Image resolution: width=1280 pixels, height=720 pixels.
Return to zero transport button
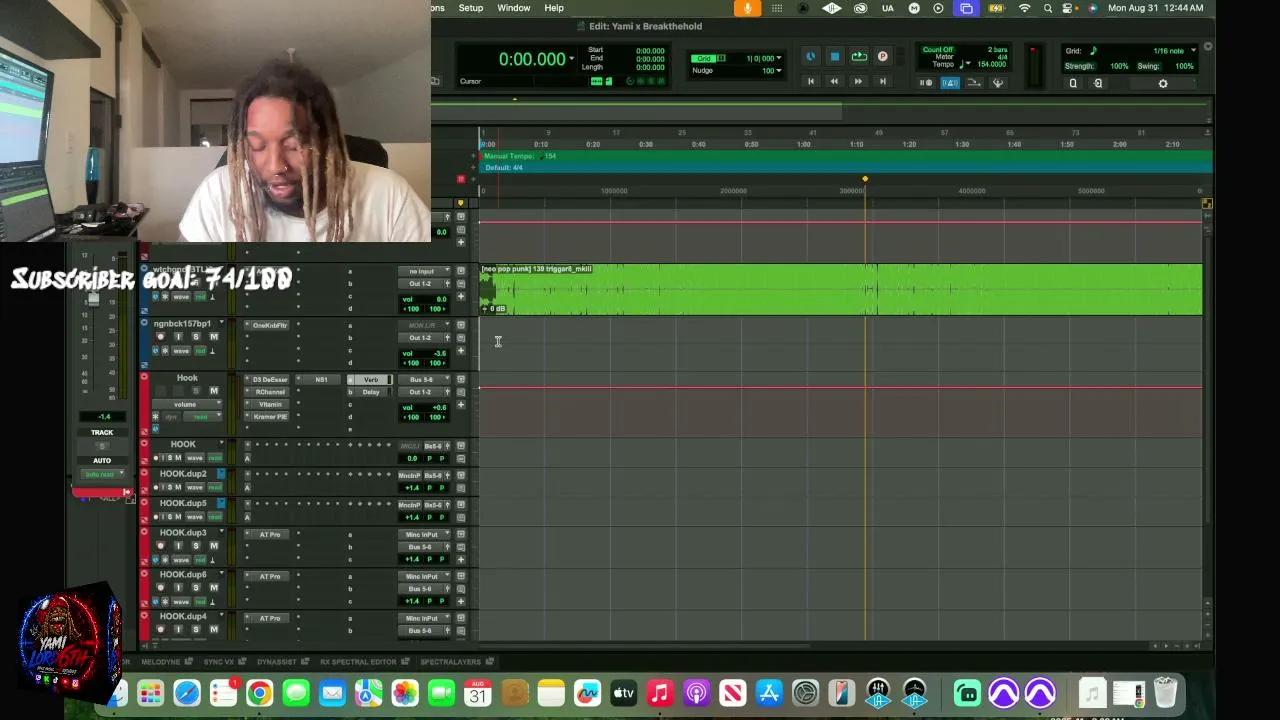(810, 81)
